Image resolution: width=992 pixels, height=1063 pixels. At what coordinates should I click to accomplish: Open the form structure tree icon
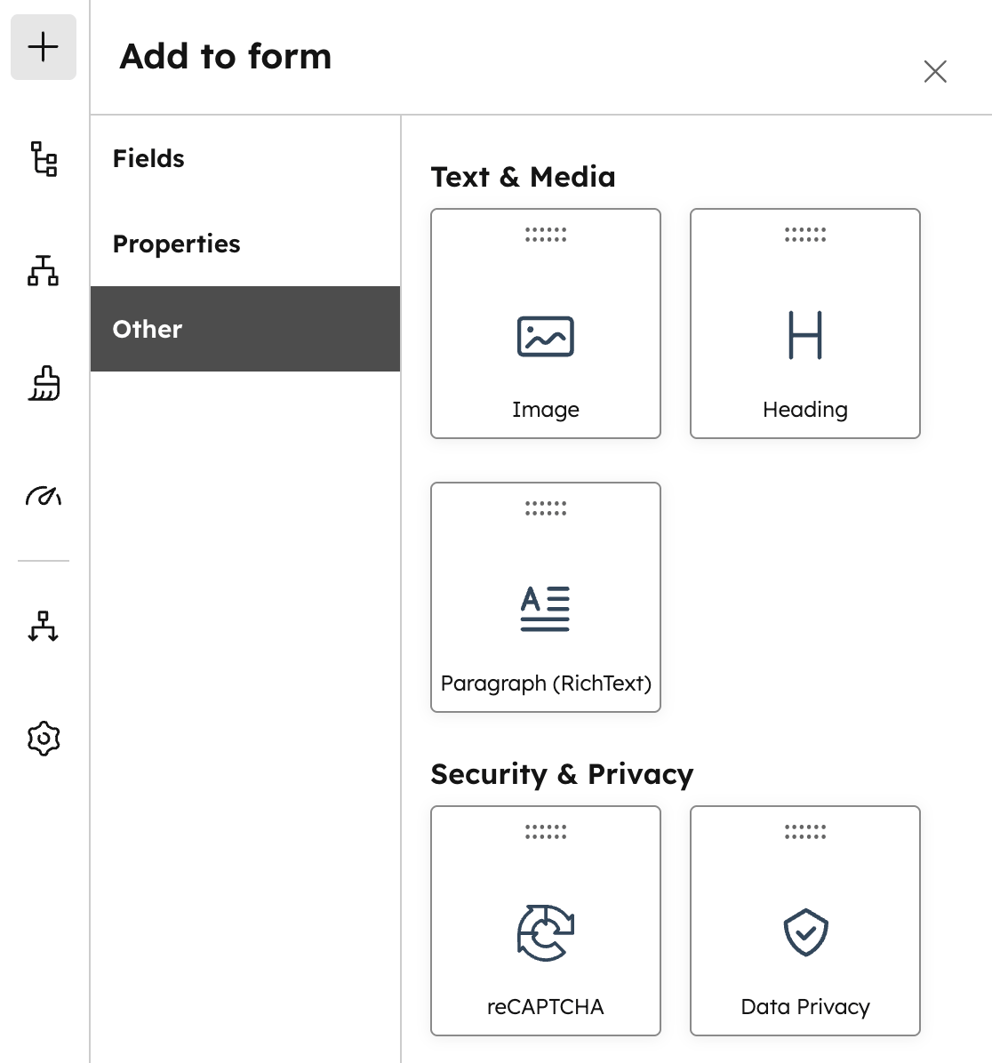(x=42, y=160)
